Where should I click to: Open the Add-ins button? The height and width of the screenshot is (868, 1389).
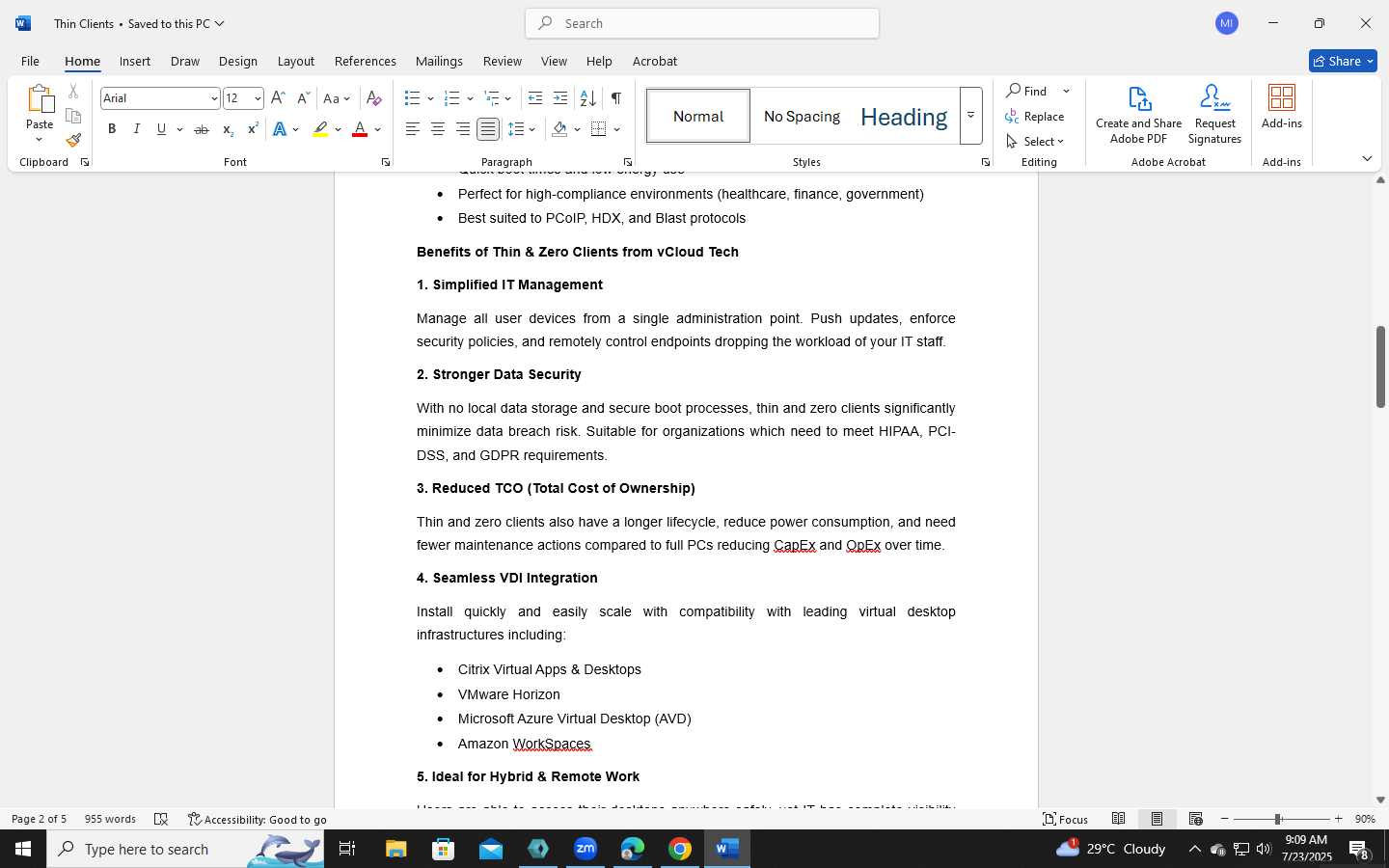pos(1282,107)
